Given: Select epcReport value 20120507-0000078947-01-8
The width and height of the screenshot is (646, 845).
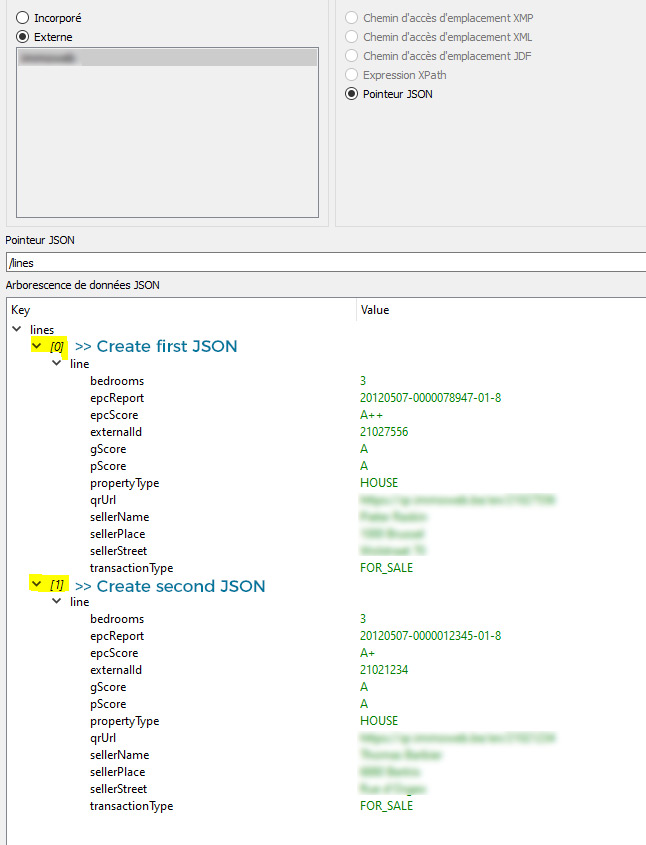Looking at the screenshot, I should [x=430, y=398].
